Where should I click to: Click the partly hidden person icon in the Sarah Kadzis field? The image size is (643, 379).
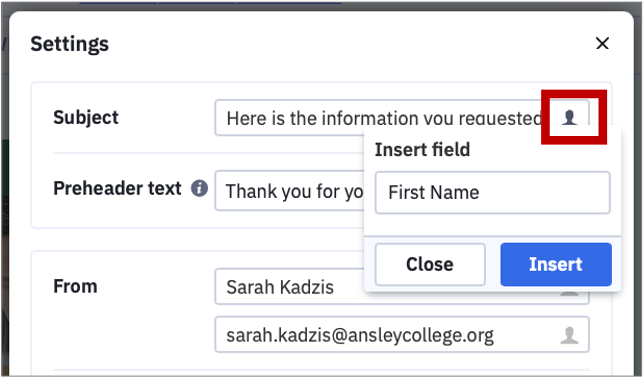point(569,294)
